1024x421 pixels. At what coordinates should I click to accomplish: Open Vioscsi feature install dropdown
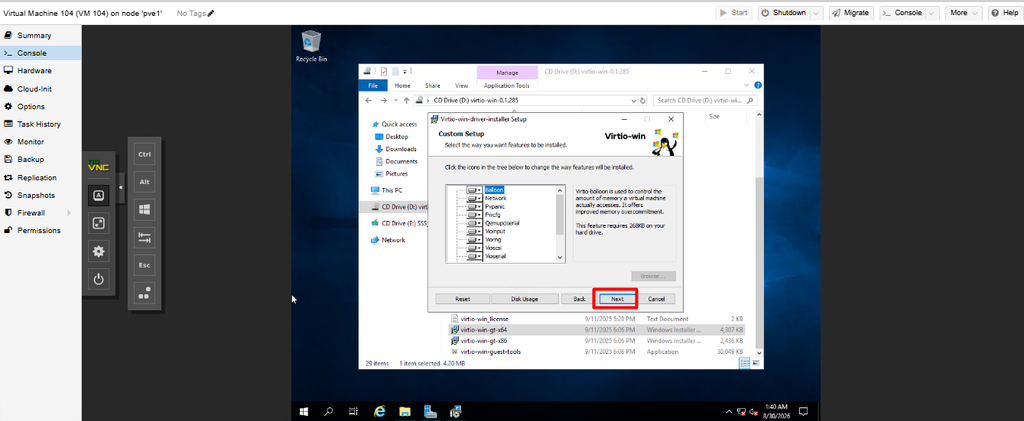tap(475, 249)
